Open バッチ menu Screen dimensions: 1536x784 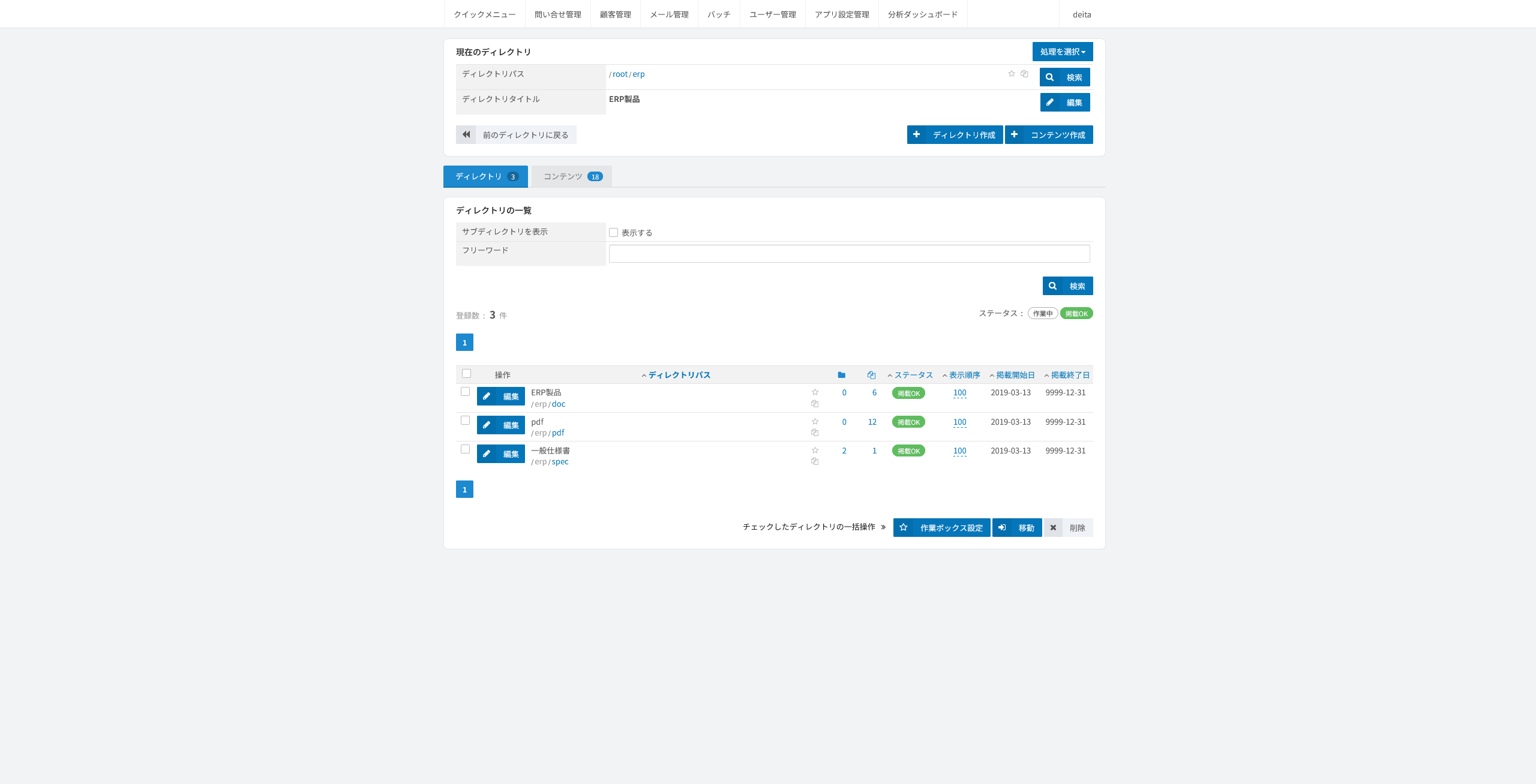(719, 14)
